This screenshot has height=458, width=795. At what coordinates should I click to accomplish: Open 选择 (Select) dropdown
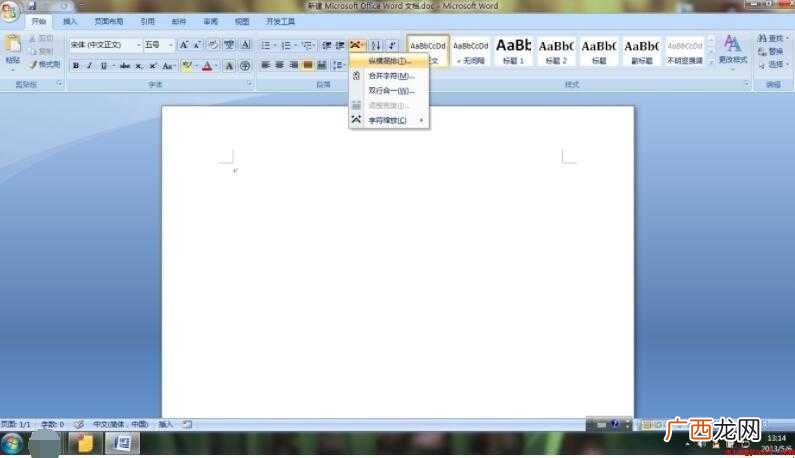pyautogui.click(x=773, y=64)
